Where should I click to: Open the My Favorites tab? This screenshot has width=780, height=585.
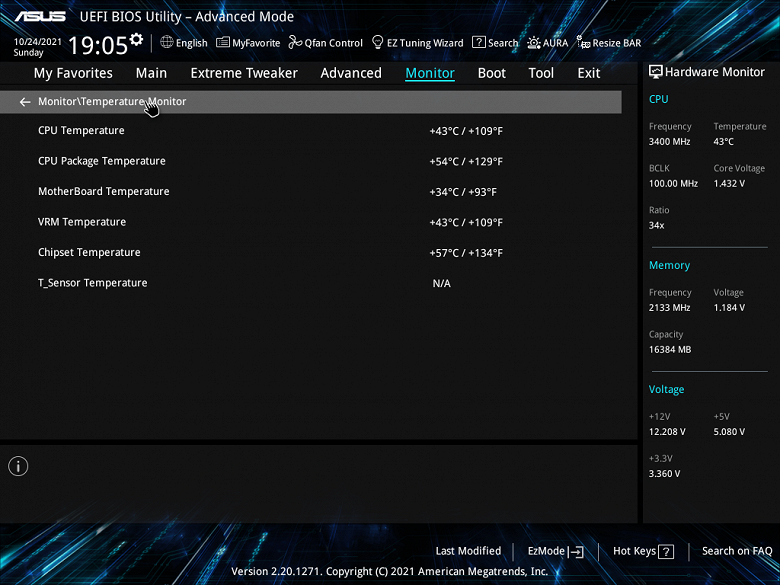pos(73,73)
